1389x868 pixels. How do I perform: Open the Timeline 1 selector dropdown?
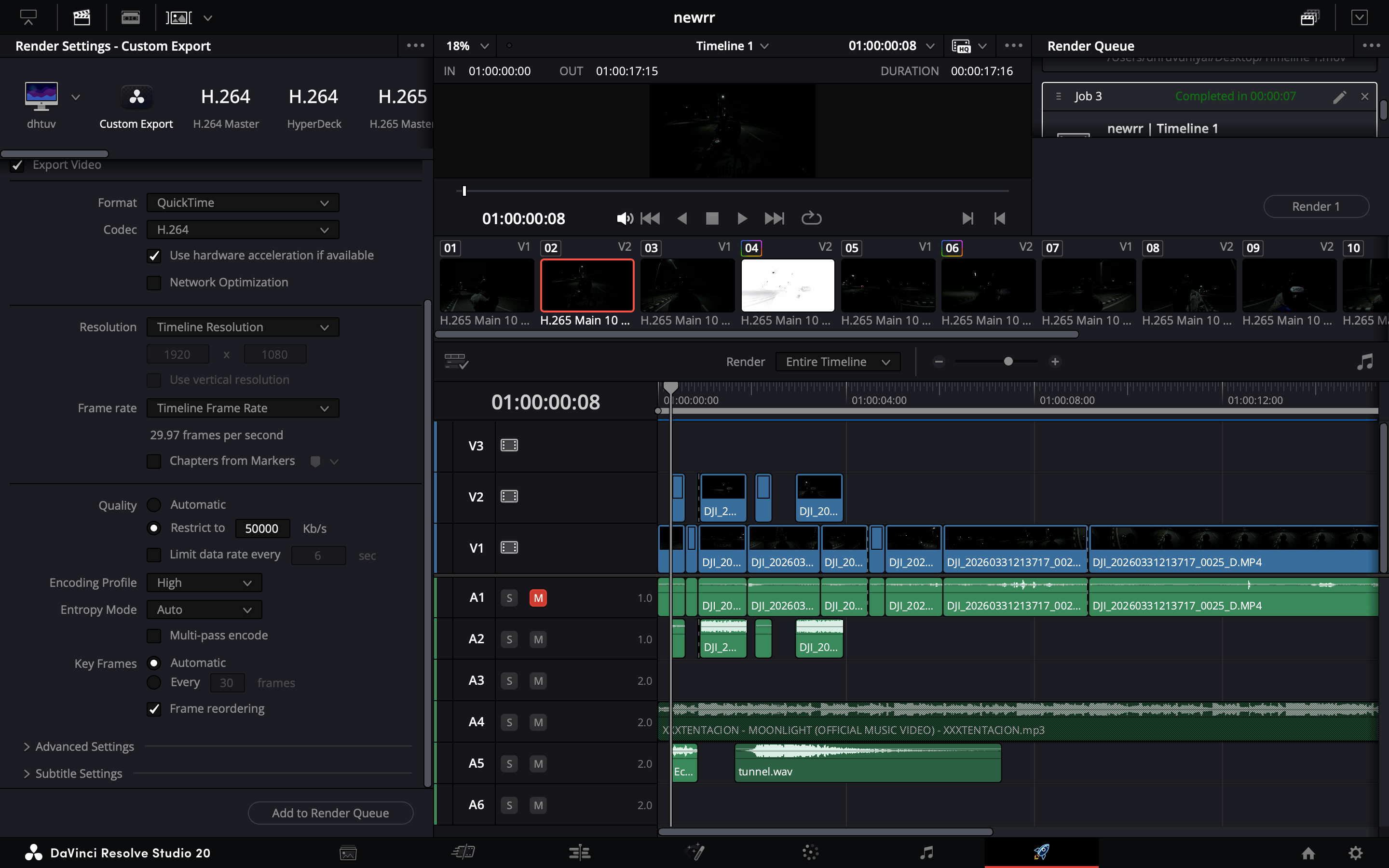[732, 45]
